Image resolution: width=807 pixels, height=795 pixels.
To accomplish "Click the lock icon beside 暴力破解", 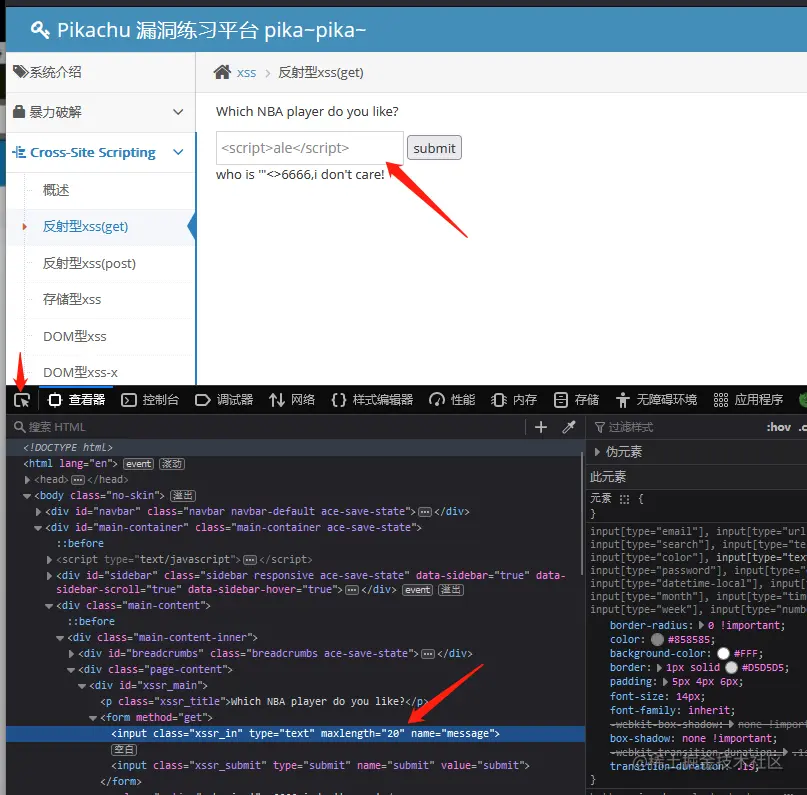I will 19,112.
